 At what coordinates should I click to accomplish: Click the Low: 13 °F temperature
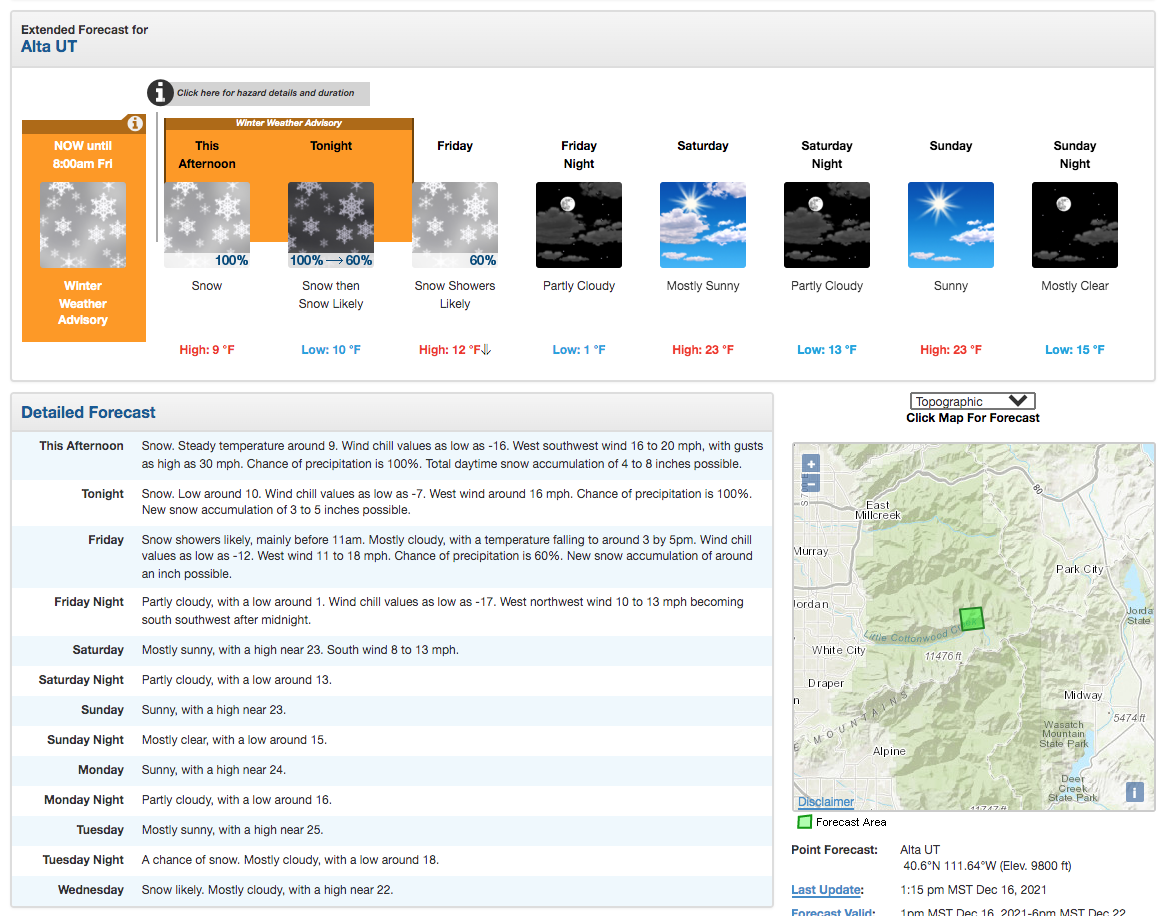click(827, 350)
